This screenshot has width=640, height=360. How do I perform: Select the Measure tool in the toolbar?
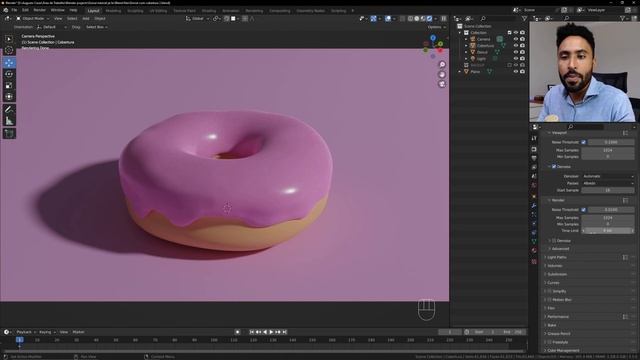[9, 121]
